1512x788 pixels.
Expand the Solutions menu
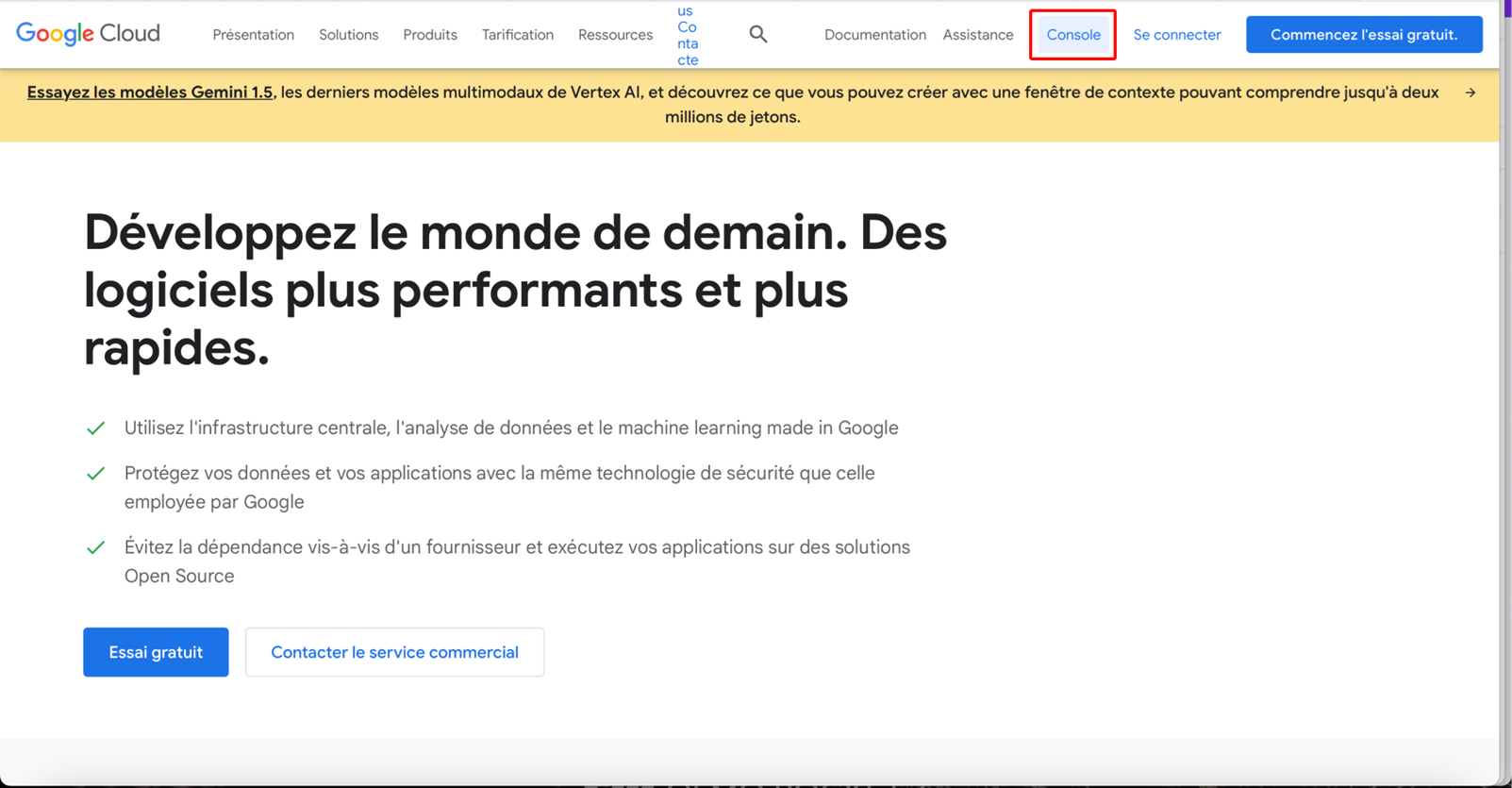348,35
